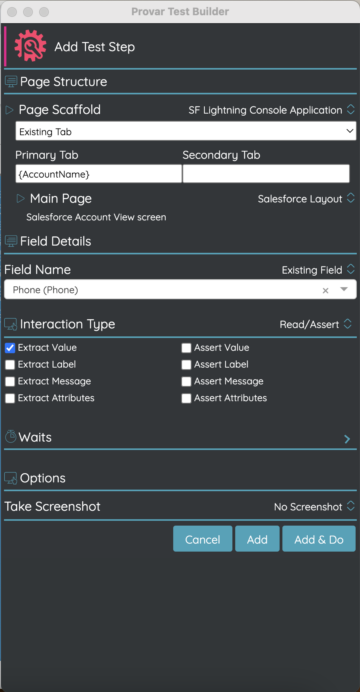Check the Assert Attributes checkbox
The width and height of the screenshot is (360, 692).
point(186,399)
